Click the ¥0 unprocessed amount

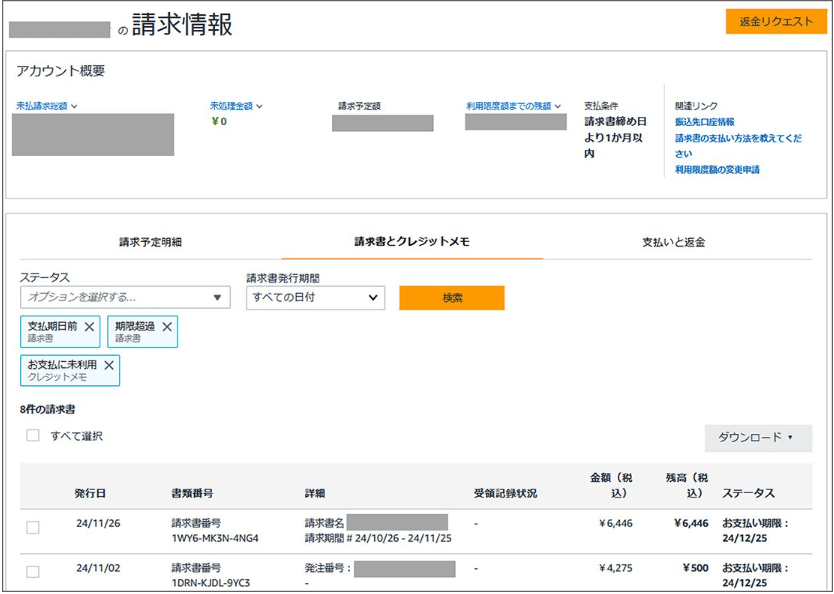219,121
